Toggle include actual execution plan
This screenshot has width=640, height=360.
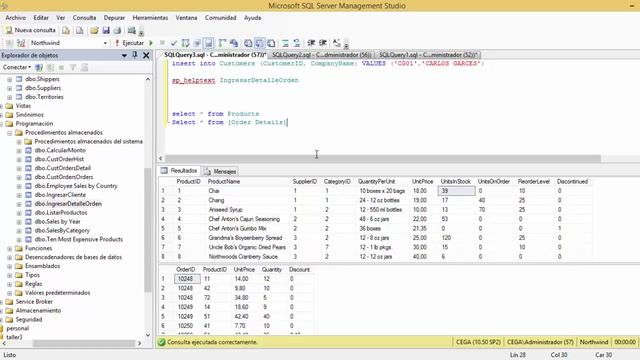pos(222,43)
